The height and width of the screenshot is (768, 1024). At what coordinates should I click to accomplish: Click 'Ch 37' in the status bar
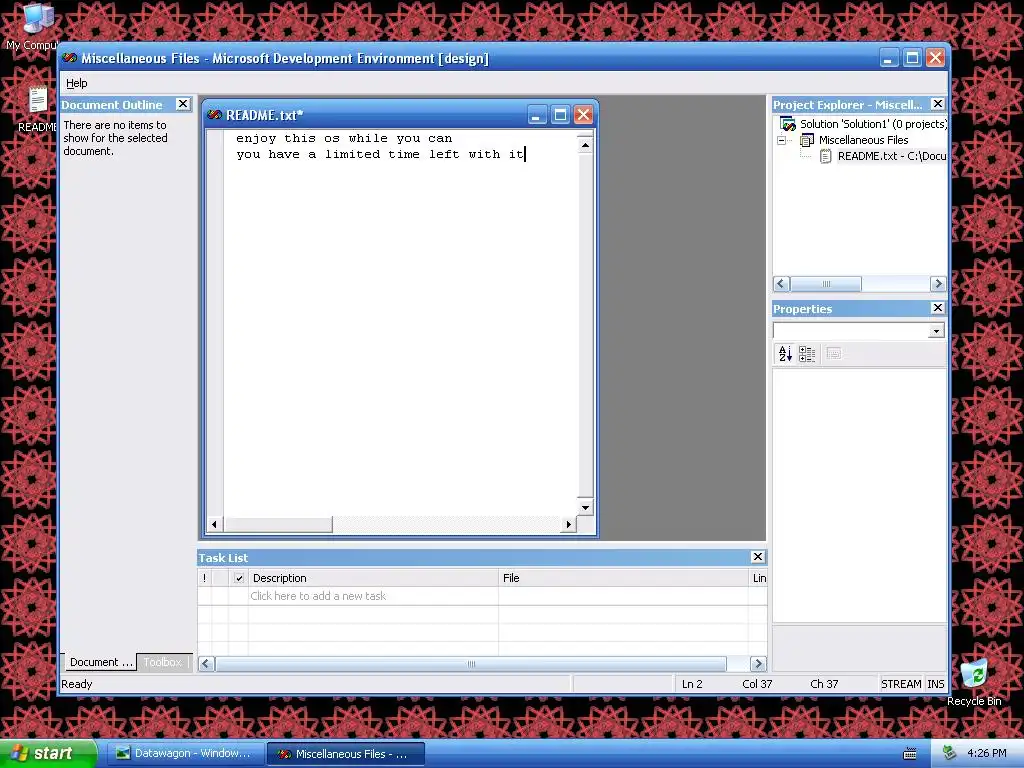coord(824,684)
